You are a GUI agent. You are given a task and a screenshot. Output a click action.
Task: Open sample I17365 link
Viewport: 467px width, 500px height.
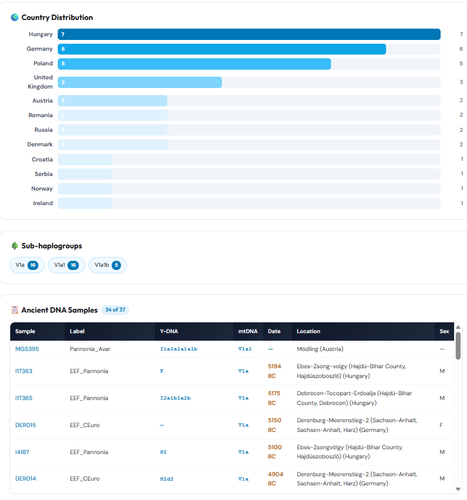(24, 398)
